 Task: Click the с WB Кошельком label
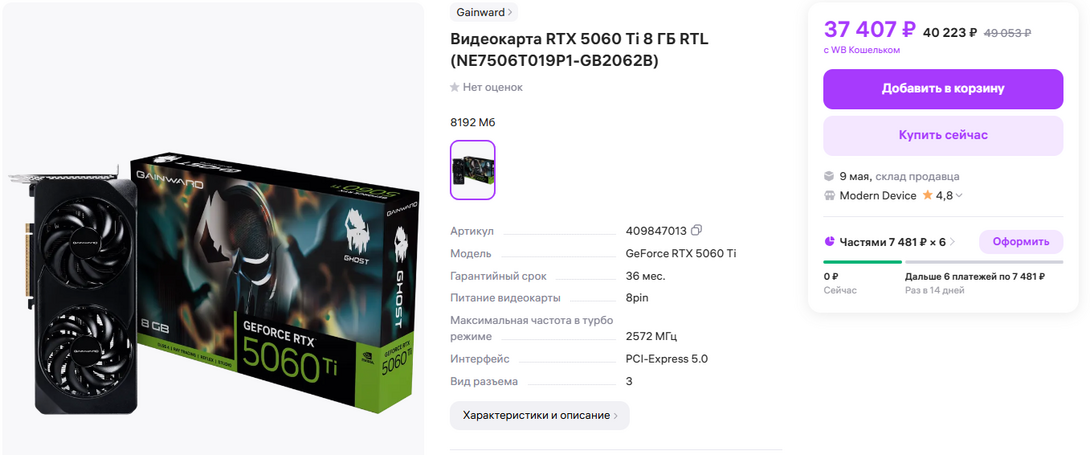[862, 50]
